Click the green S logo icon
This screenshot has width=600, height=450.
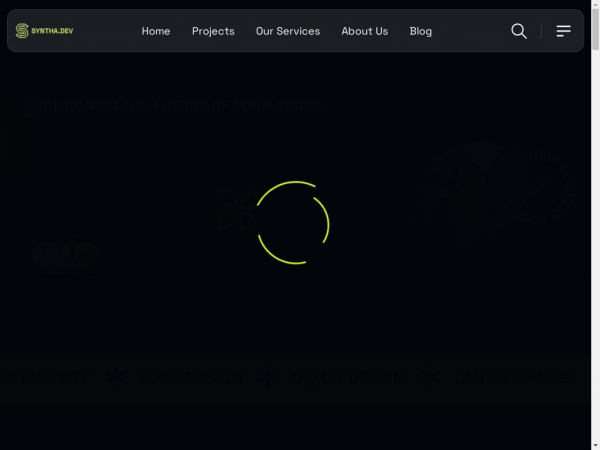(x=22, y=31)
